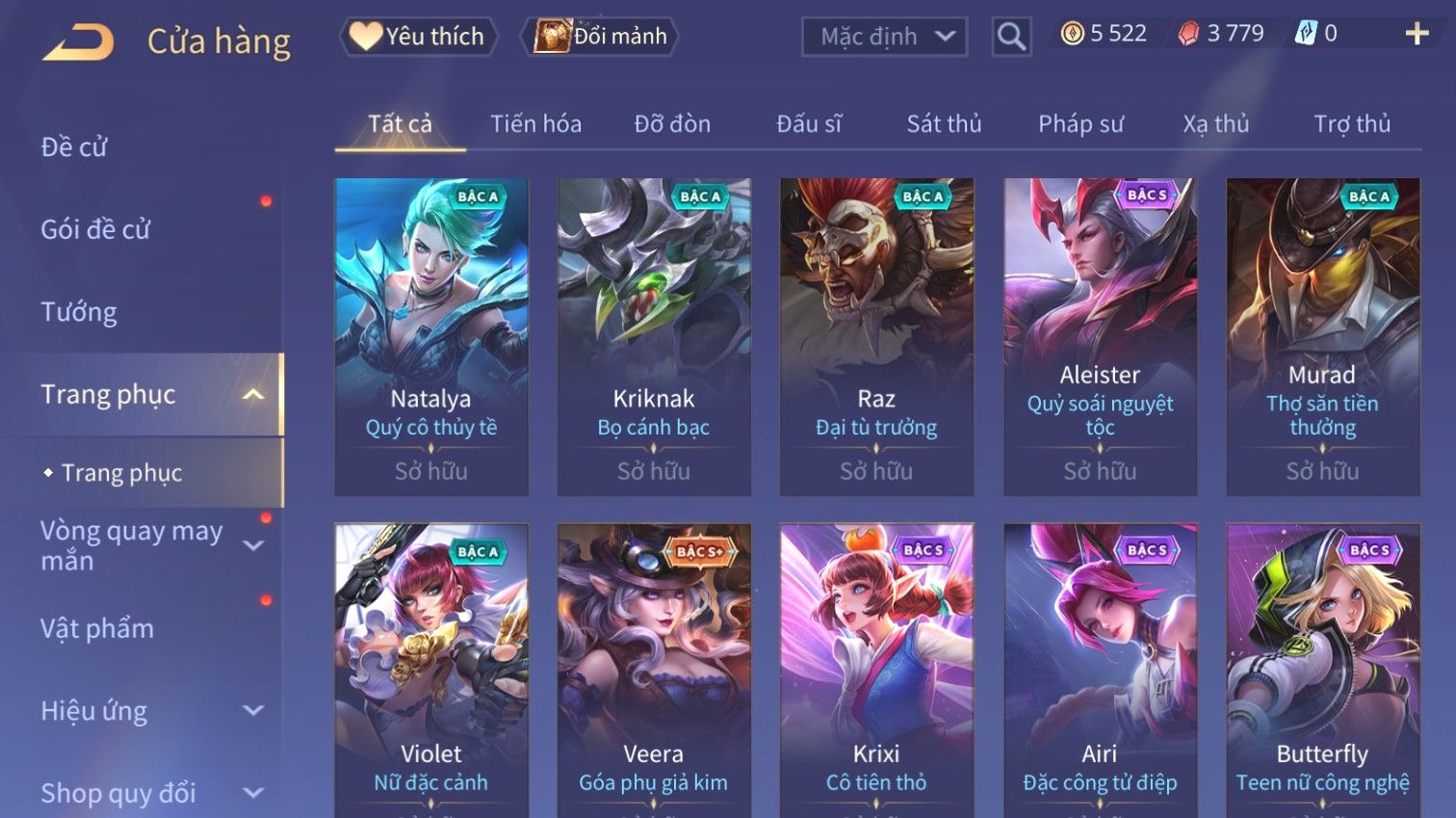1456x818 pixels.
Task: Click the red ruby currency icon
Action: (1189, 34)
